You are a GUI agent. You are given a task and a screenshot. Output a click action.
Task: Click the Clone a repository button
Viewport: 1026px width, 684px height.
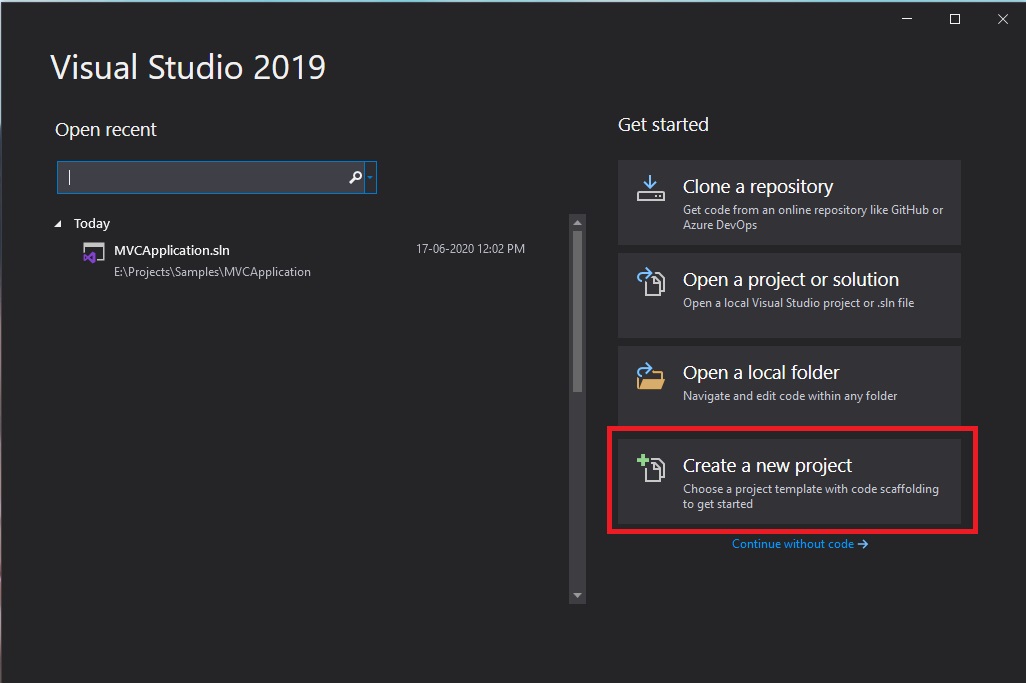pos(789,202)
